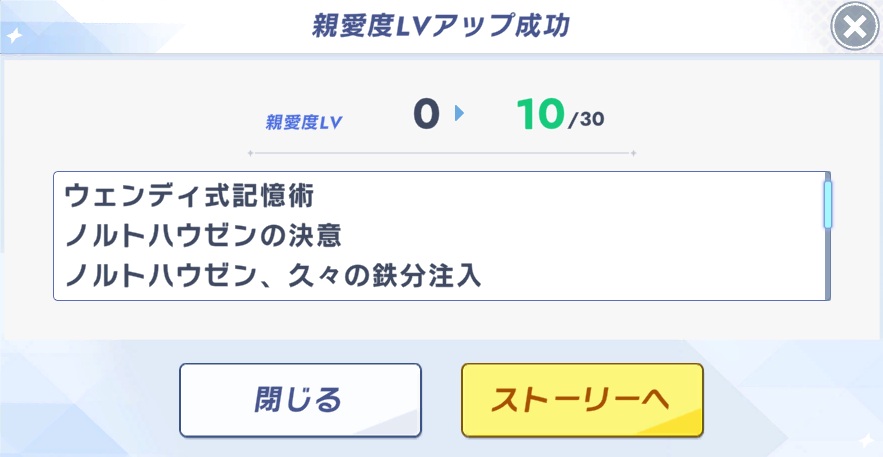The width and height of the screenshot is (883, 457).
Task: Click the scrollbar track below the thumb
Action: click(x=827, y=265)
